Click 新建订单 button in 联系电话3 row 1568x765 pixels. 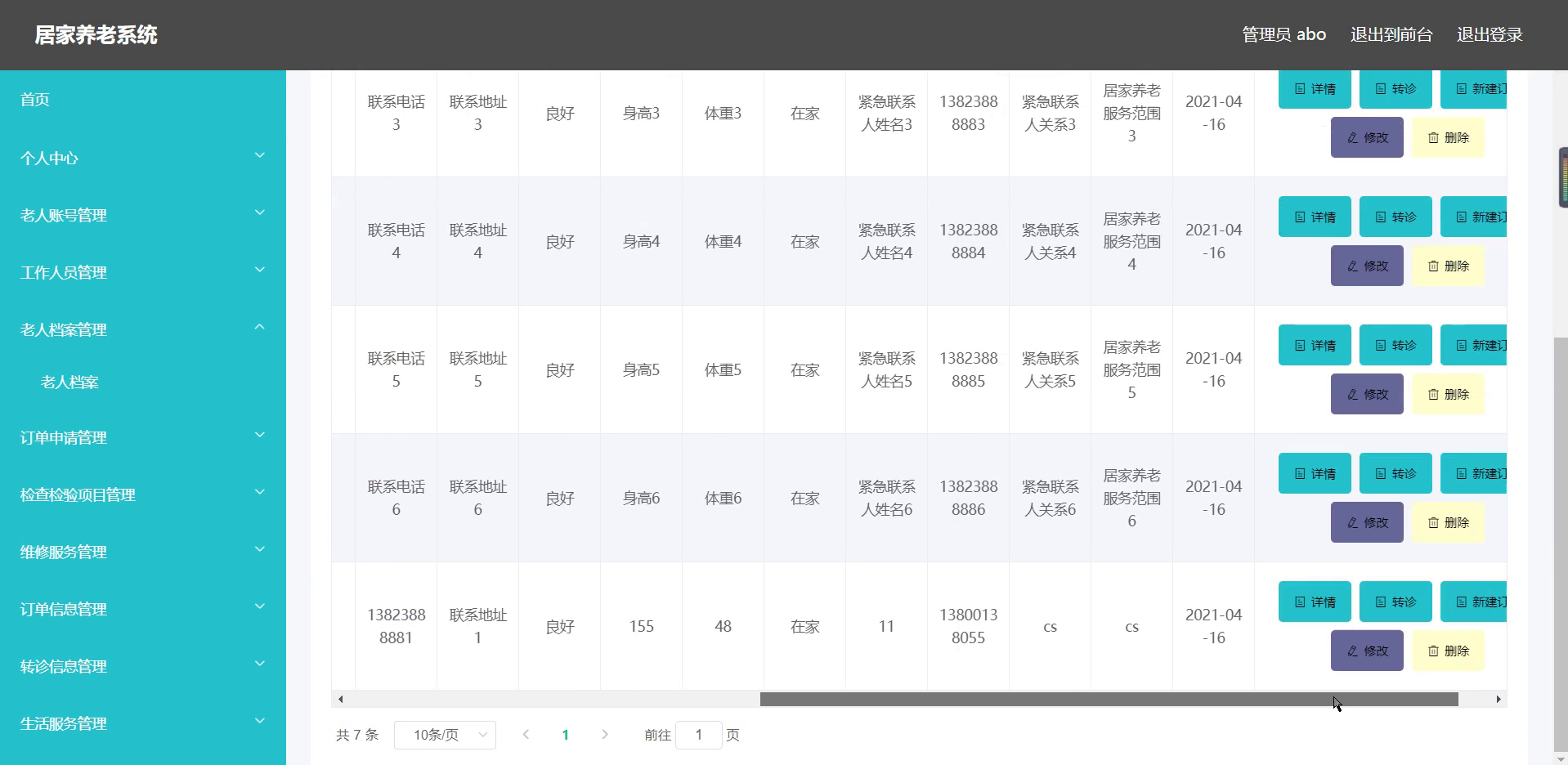(x=1474, y=89)
